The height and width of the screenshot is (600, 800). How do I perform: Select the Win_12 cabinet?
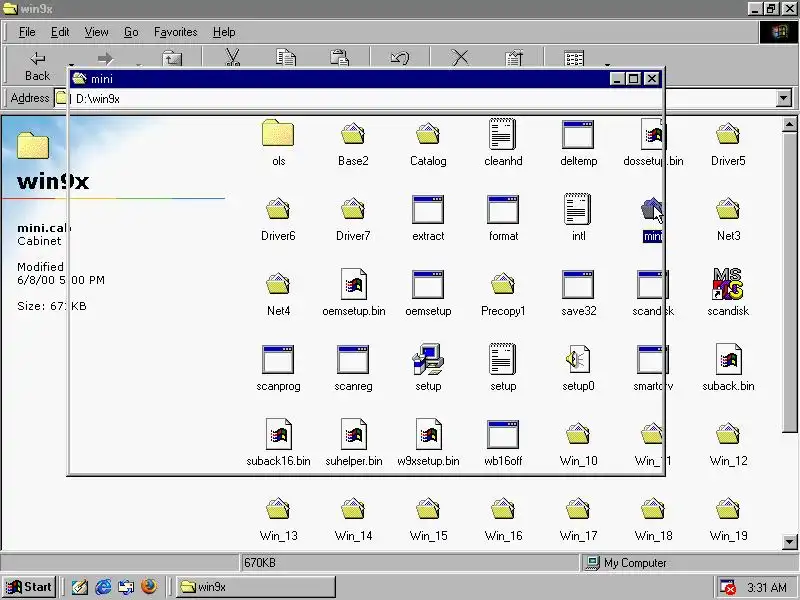click(x=728, y=443)
